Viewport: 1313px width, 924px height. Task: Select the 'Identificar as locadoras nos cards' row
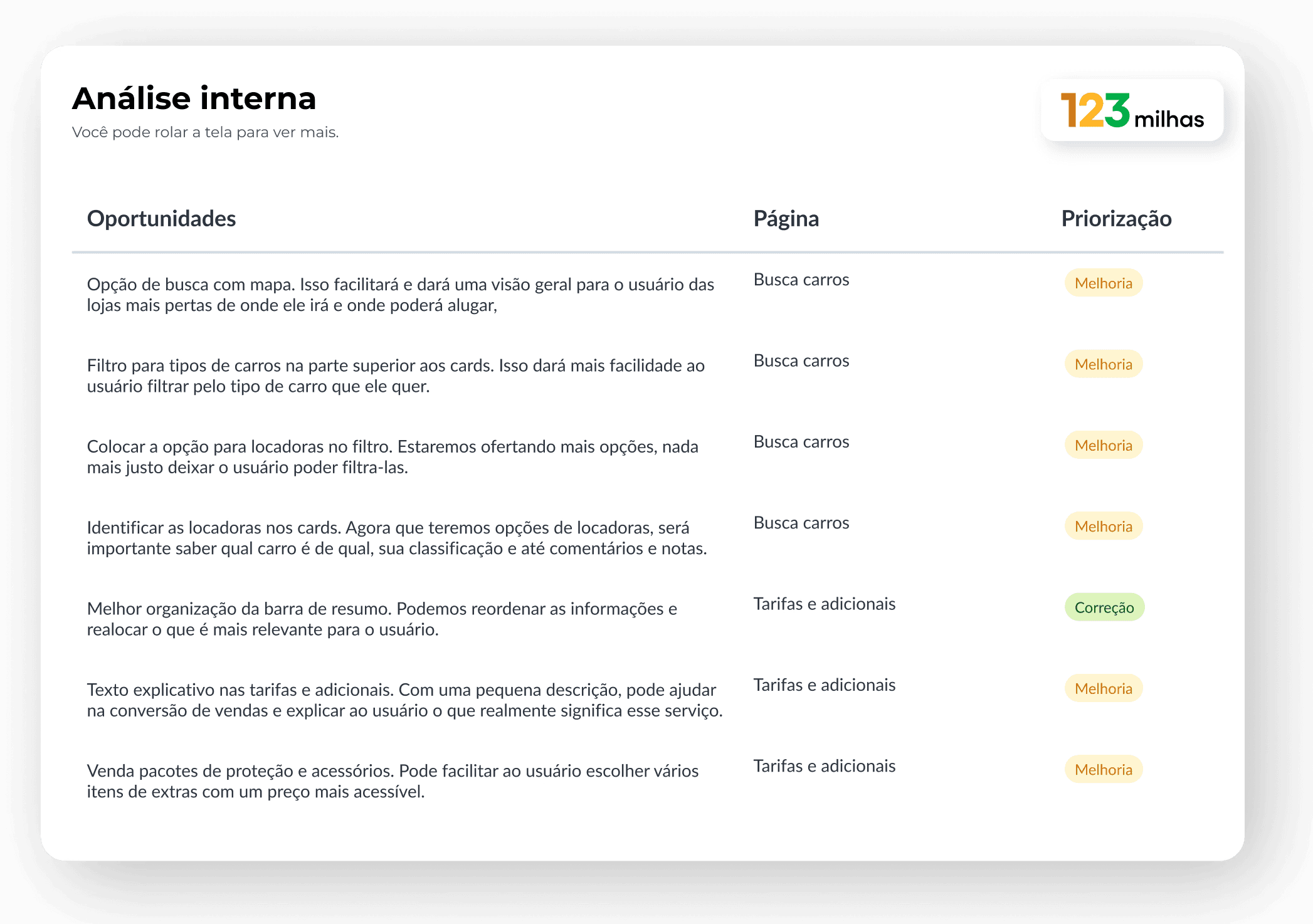[x=396, y=538]
